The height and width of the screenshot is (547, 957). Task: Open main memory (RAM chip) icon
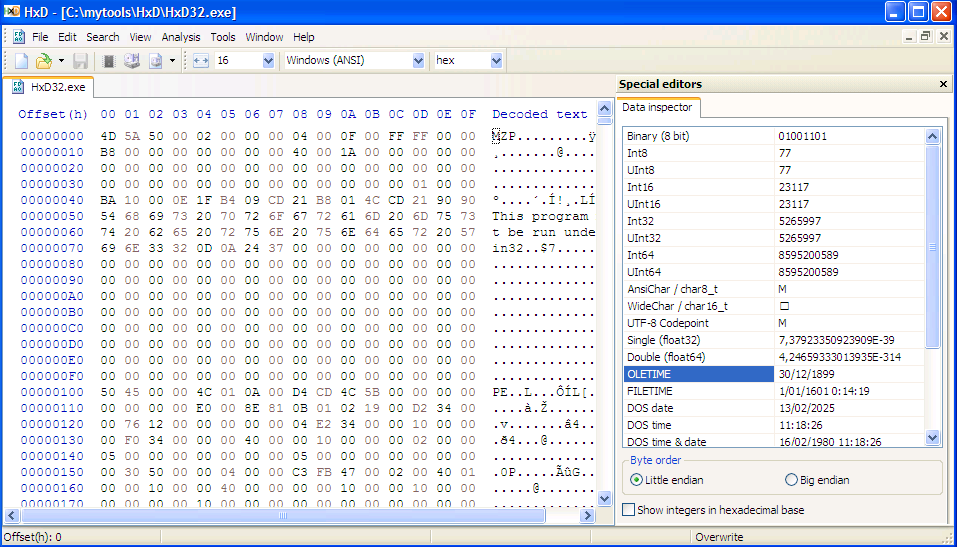click(x=109, y=60)
